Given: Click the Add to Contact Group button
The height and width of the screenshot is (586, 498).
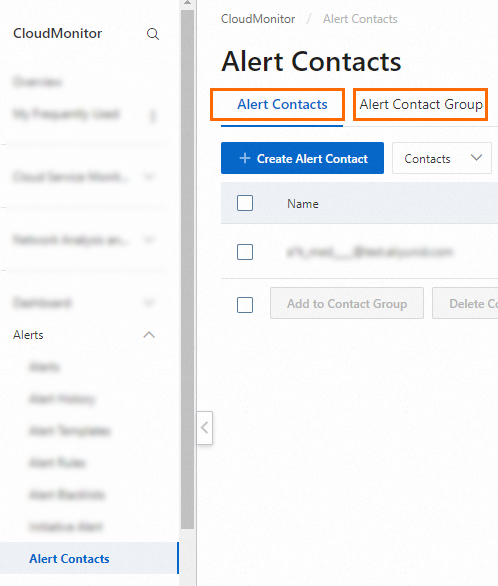Looking at the screenshot, I should 347,303.
